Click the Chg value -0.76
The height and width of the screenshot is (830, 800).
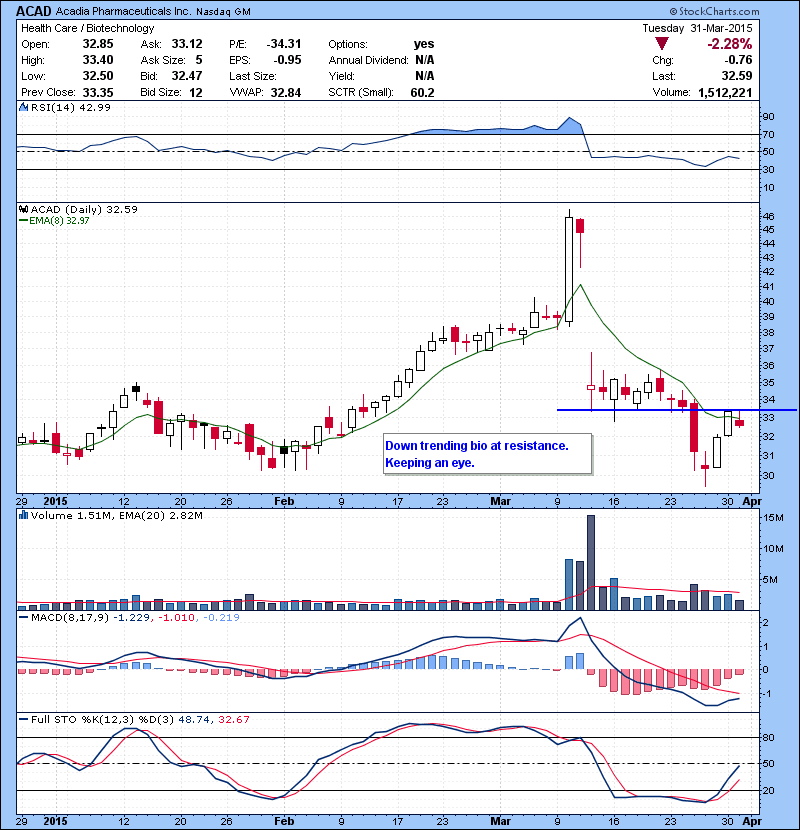pos(738,60)
